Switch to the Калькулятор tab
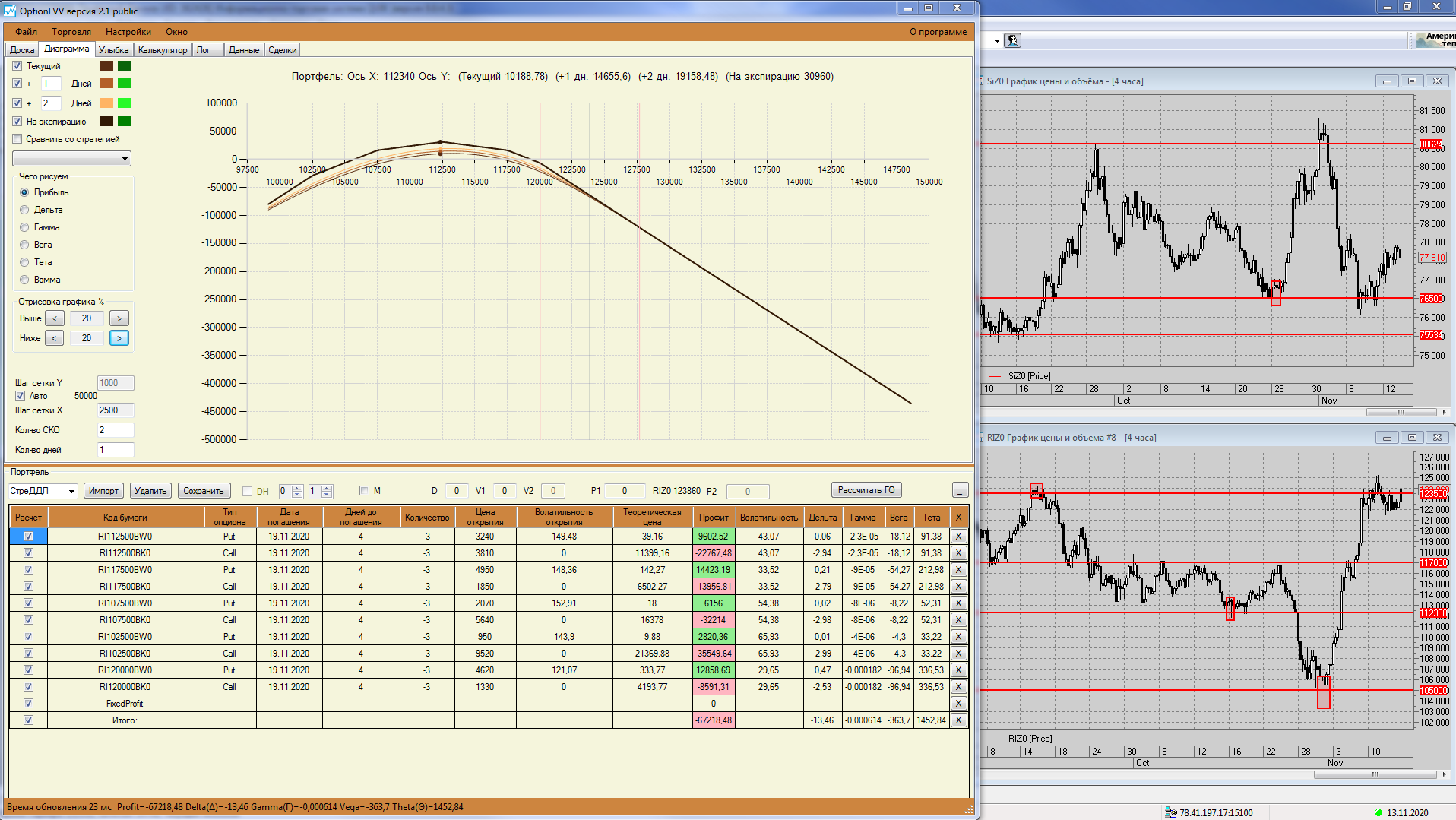1456x820 pixels. click(x=163, y=50)
